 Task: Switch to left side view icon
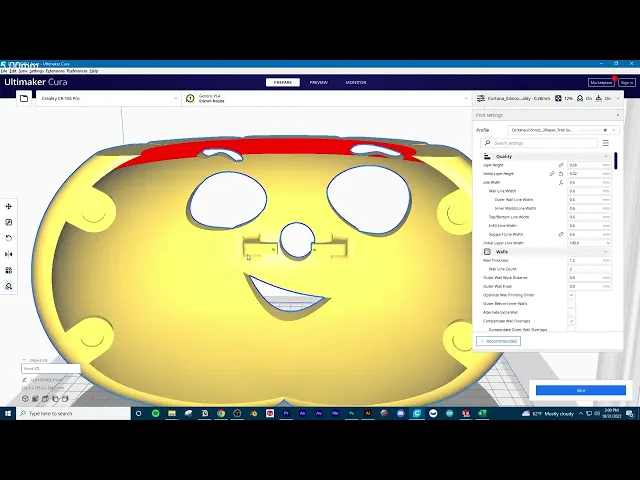pyautogui.click(x=55, y=399)
